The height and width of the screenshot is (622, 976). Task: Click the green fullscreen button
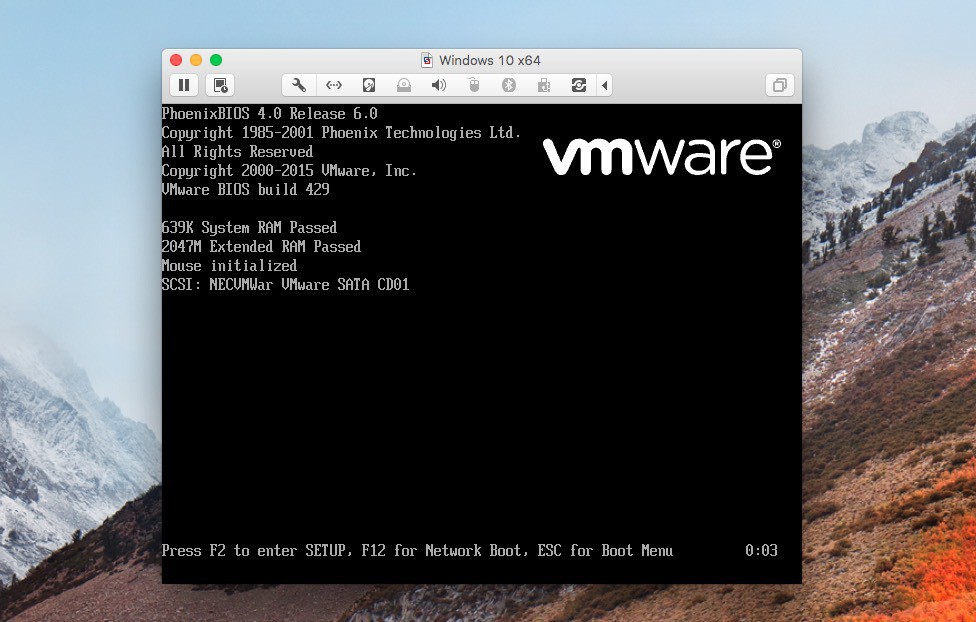[216, 60]
